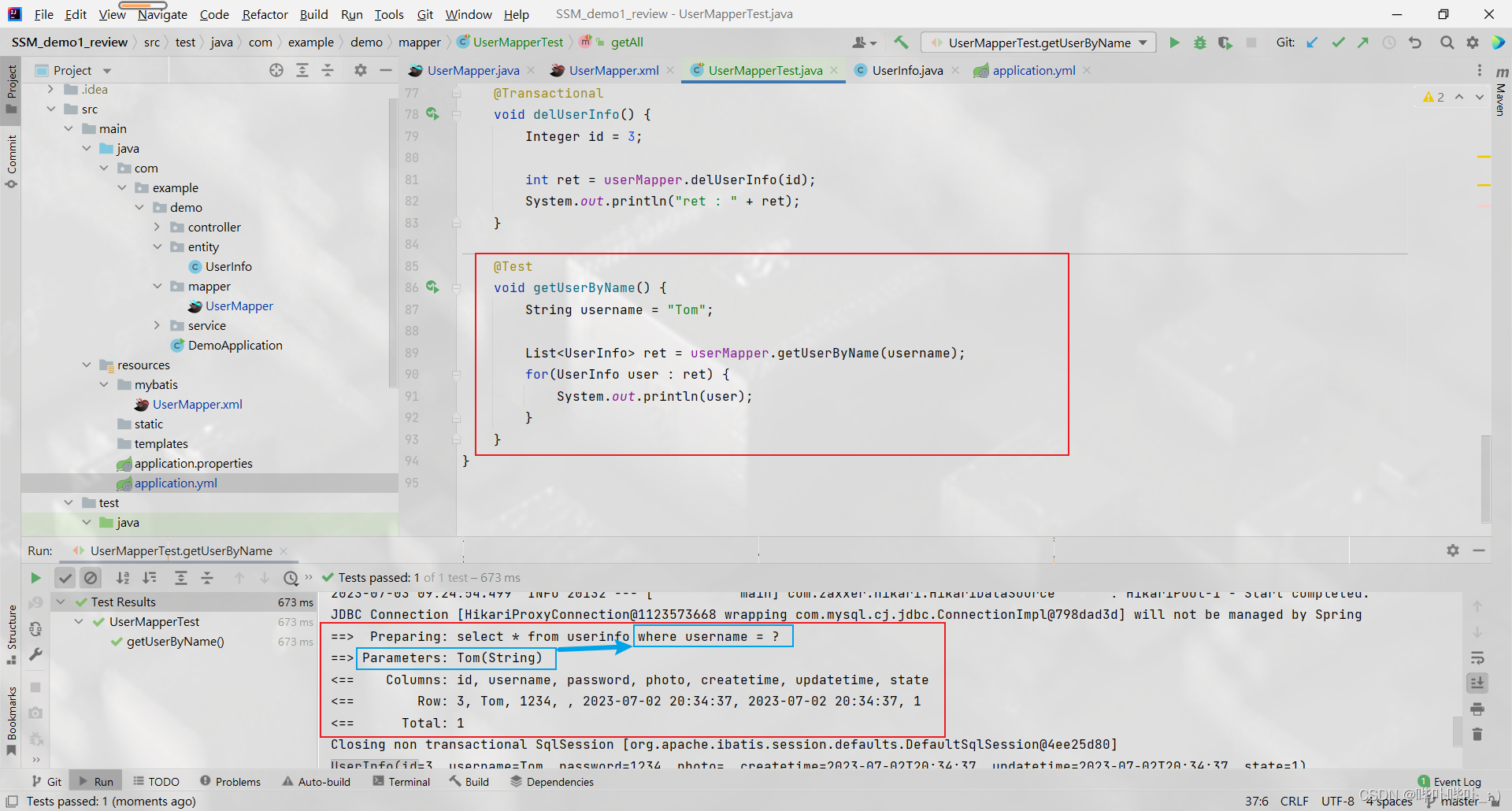Viewport: 1512px width, 811px height.
Task: Open IDE settings gear in top toolbar
Action: tap(1472, 43)
